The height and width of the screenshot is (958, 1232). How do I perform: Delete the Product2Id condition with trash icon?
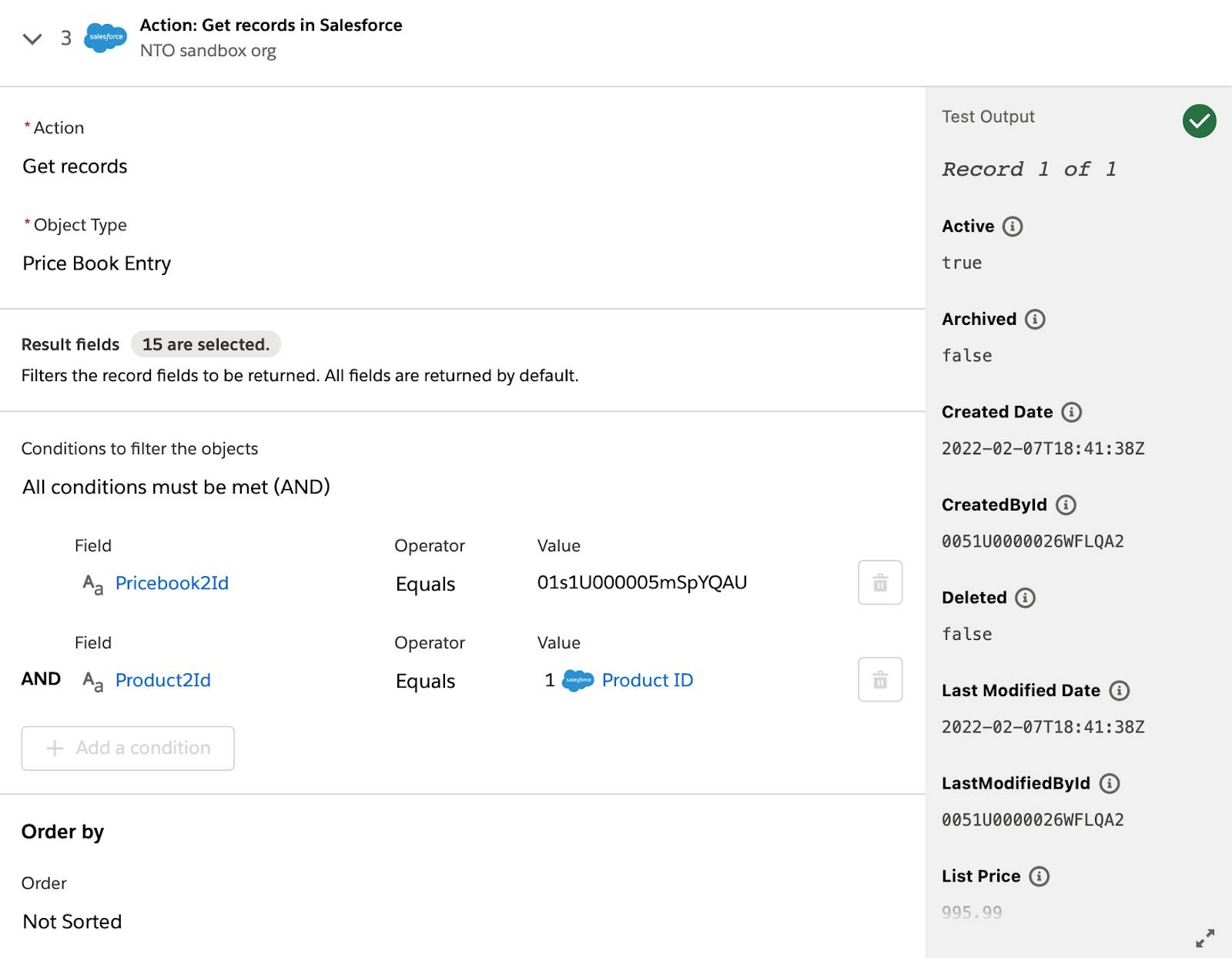[x=880, y=679]
